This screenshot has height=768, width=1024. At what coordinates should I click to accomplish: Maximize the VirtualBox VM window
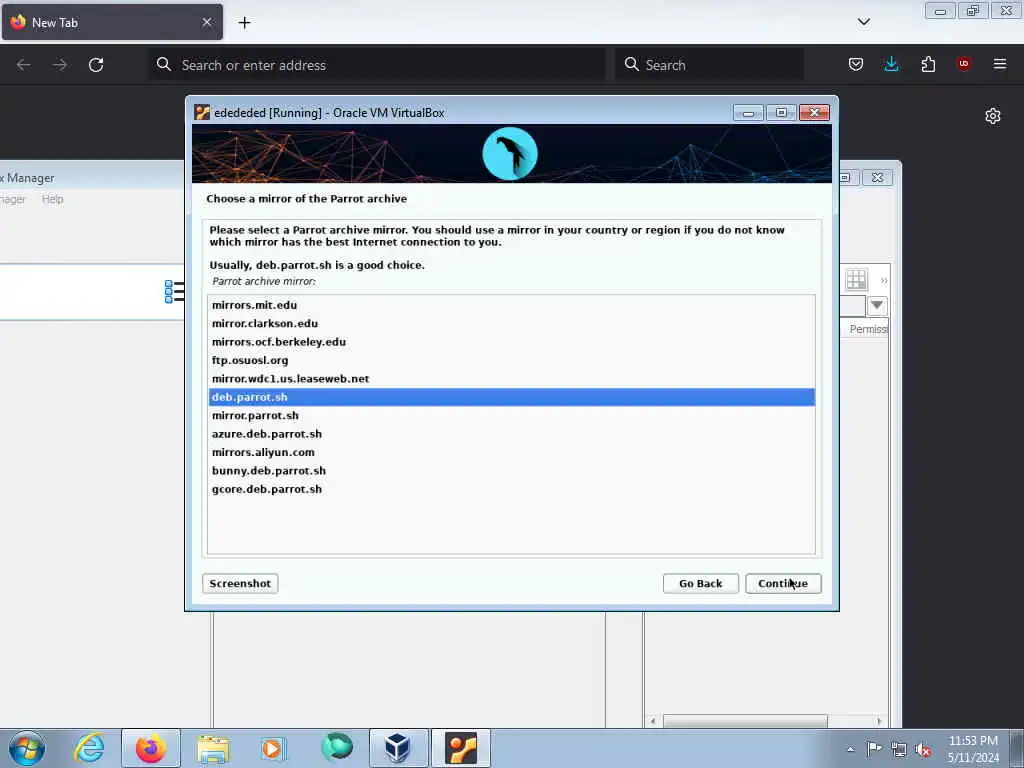(781, 113)
